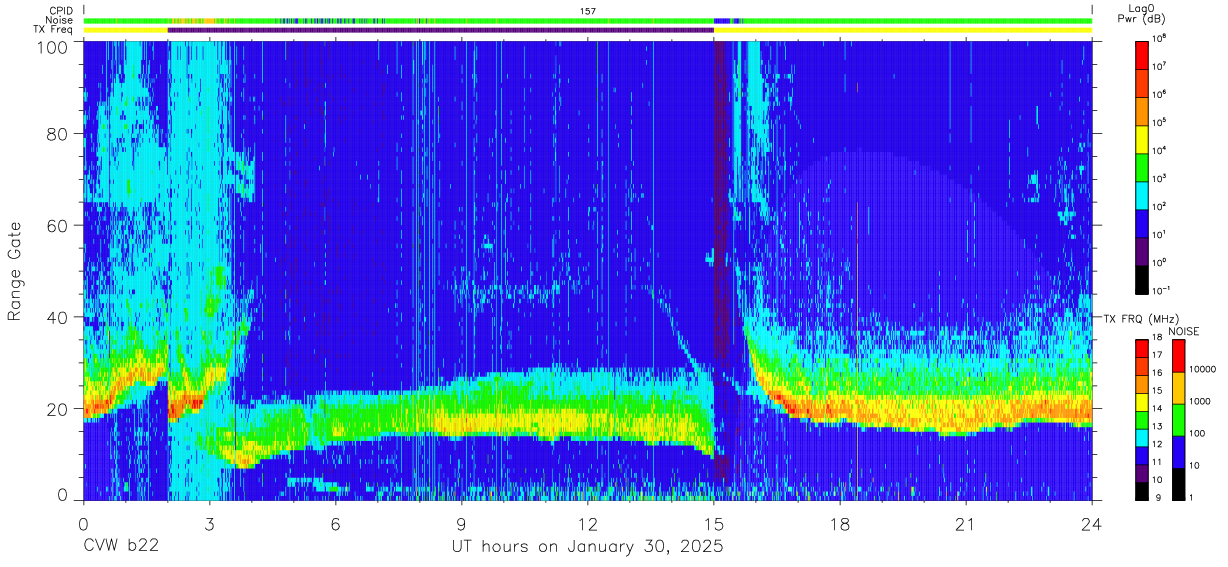Click the 10^8 label on the power colorbar
This screenshot has width=1228, height=567.
point(1161,39)
